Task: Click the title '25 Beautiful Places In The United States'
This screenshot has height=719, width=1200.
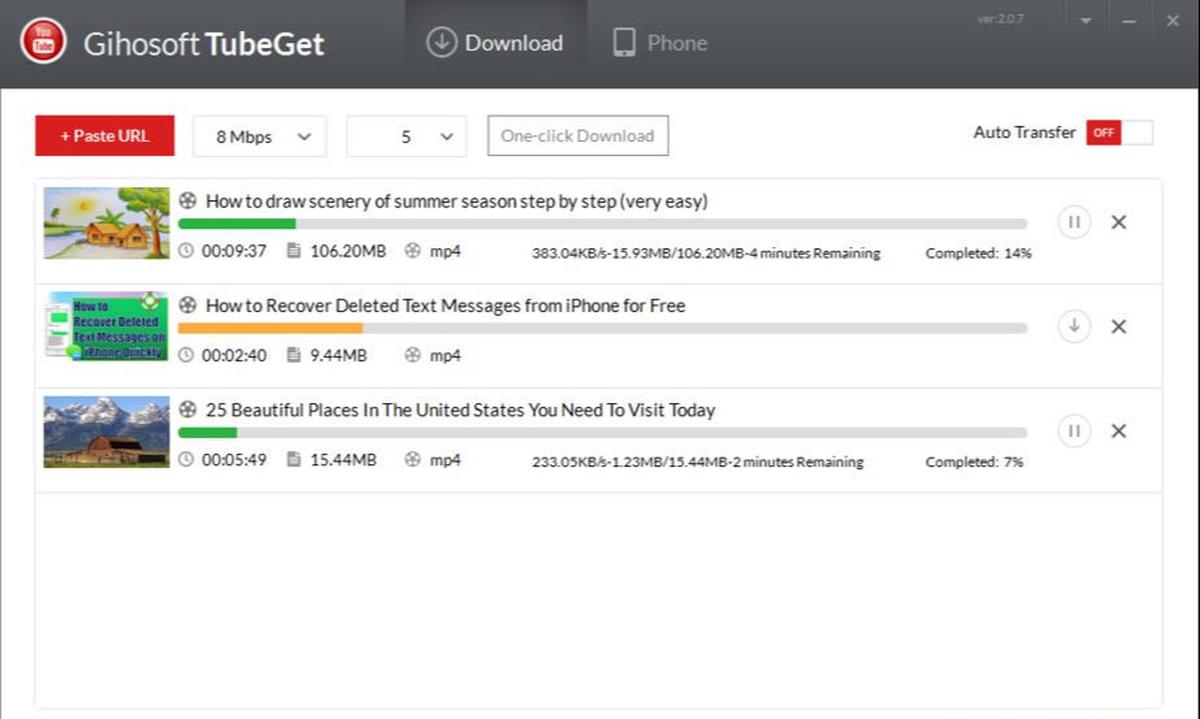Action: [460, 410]
